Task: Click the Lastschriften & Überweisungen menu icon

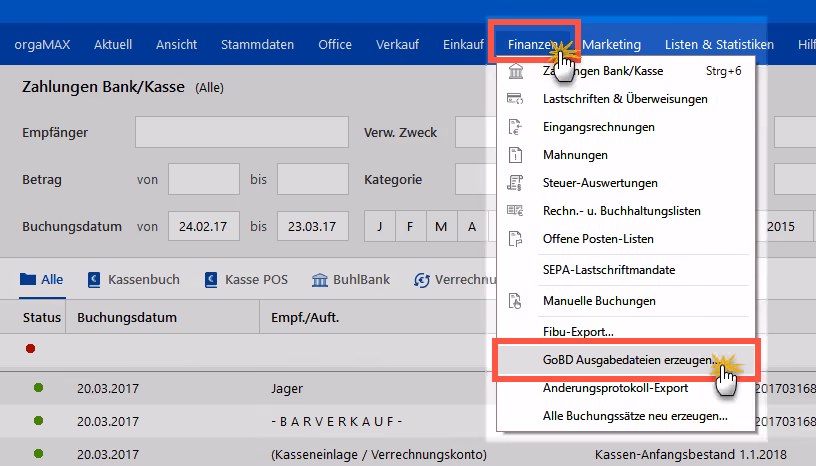Action: pyautogui.click(x=515, y=98)
